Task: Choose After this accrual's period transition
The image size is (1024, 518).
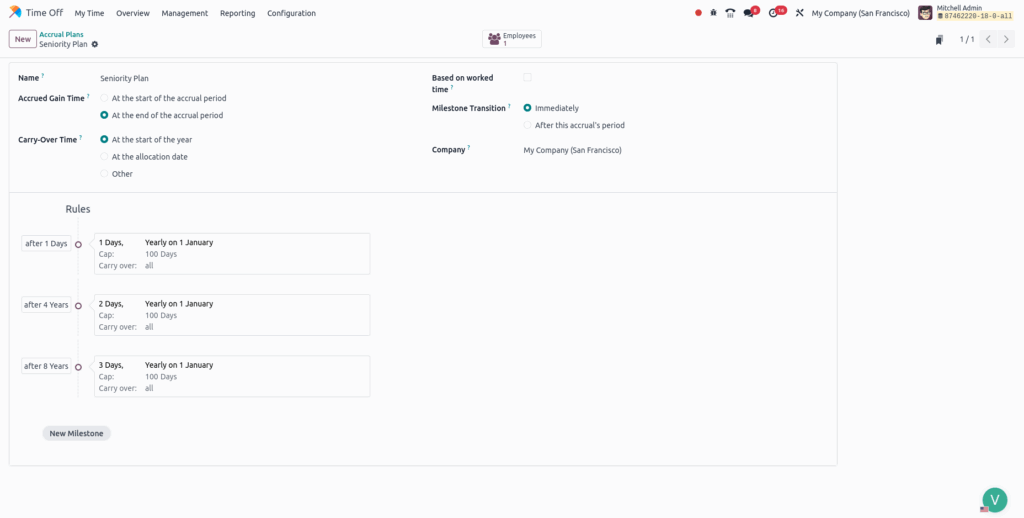Action: (527, 125)
